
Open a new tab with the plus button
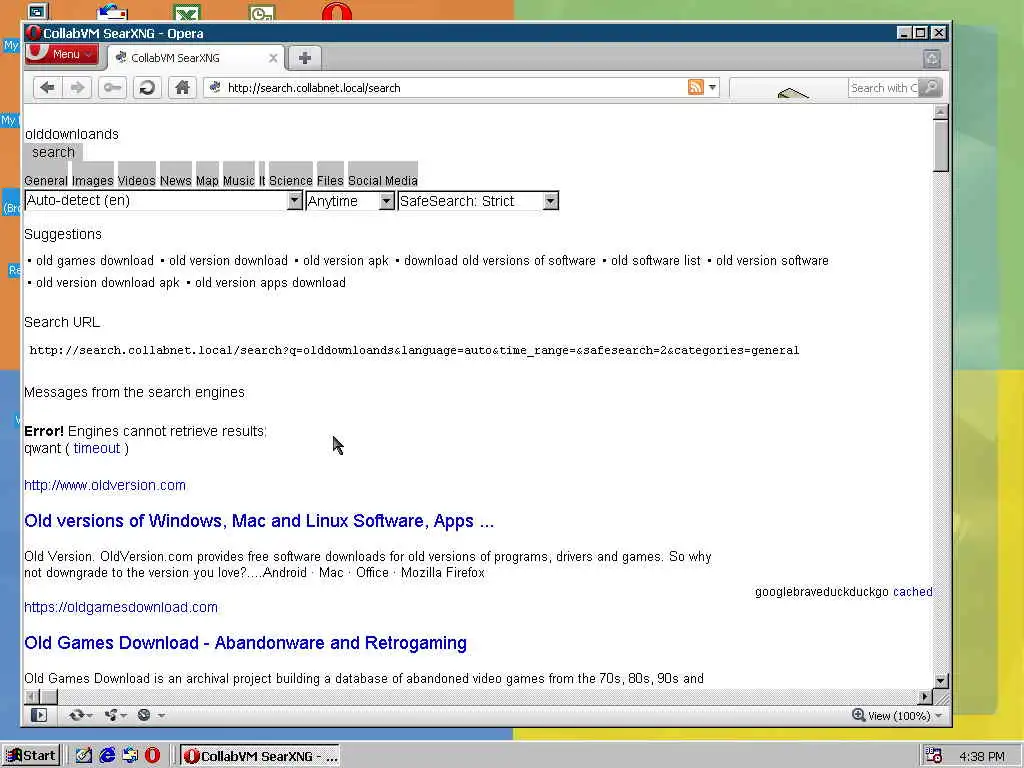point(304,58)
